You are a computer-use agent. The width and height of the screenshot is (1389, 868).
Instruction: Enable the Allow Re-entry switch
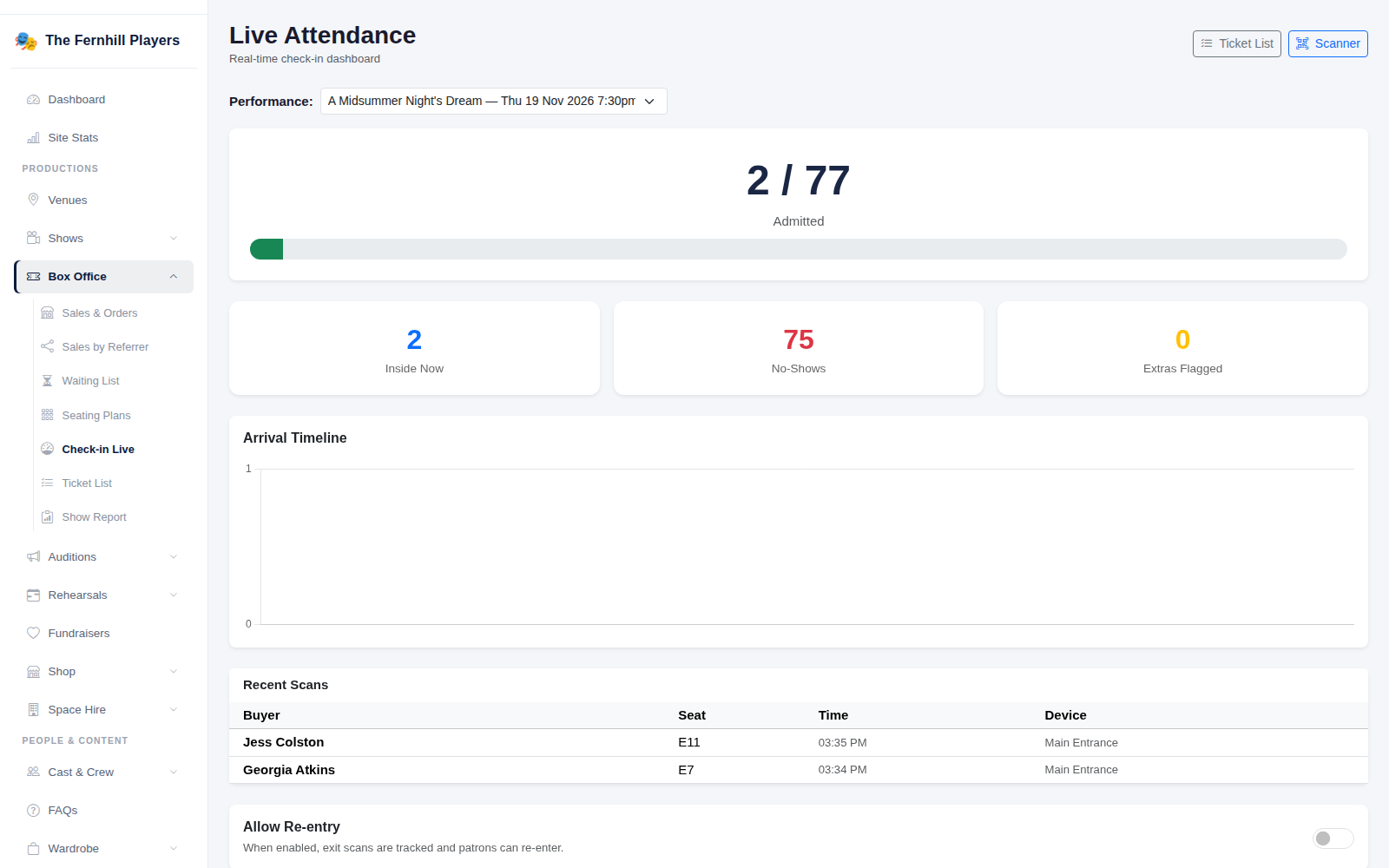(x=1333, y=838)
